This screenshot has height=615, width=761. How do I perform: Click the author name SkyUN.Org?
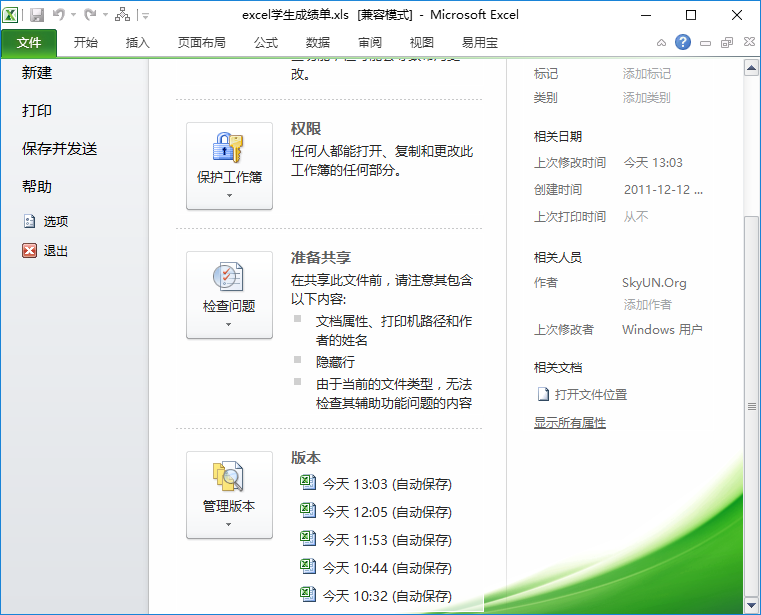tap(654, 283)
